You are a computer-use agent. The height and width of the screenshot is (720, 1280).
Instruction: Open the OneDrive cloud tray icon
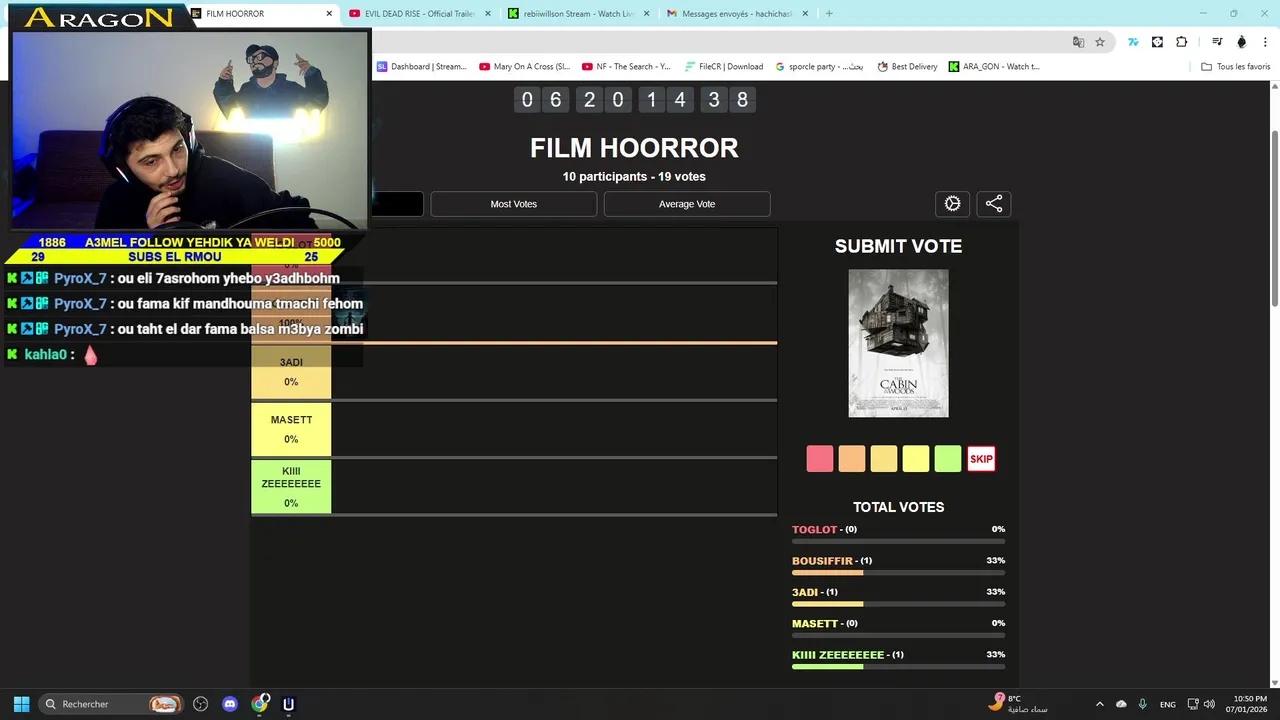click(x=1121, y=704)
